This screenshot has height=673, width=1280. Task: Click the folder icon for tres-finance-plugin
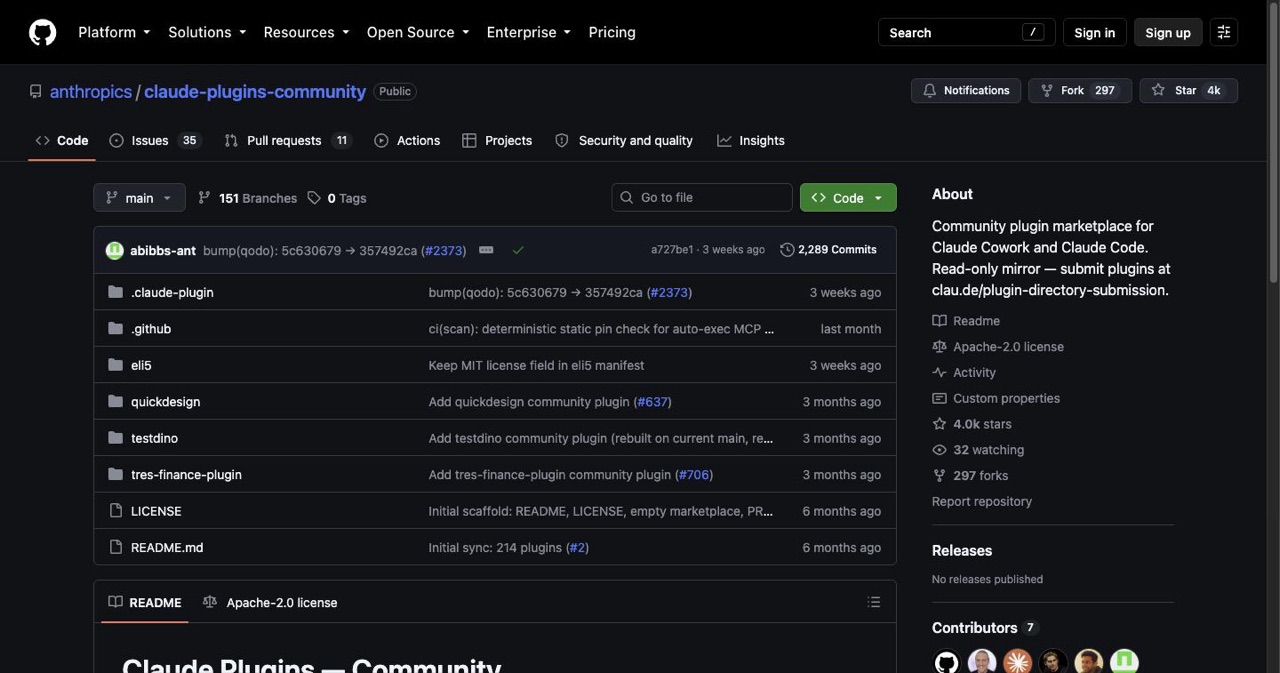coord(115,474)
